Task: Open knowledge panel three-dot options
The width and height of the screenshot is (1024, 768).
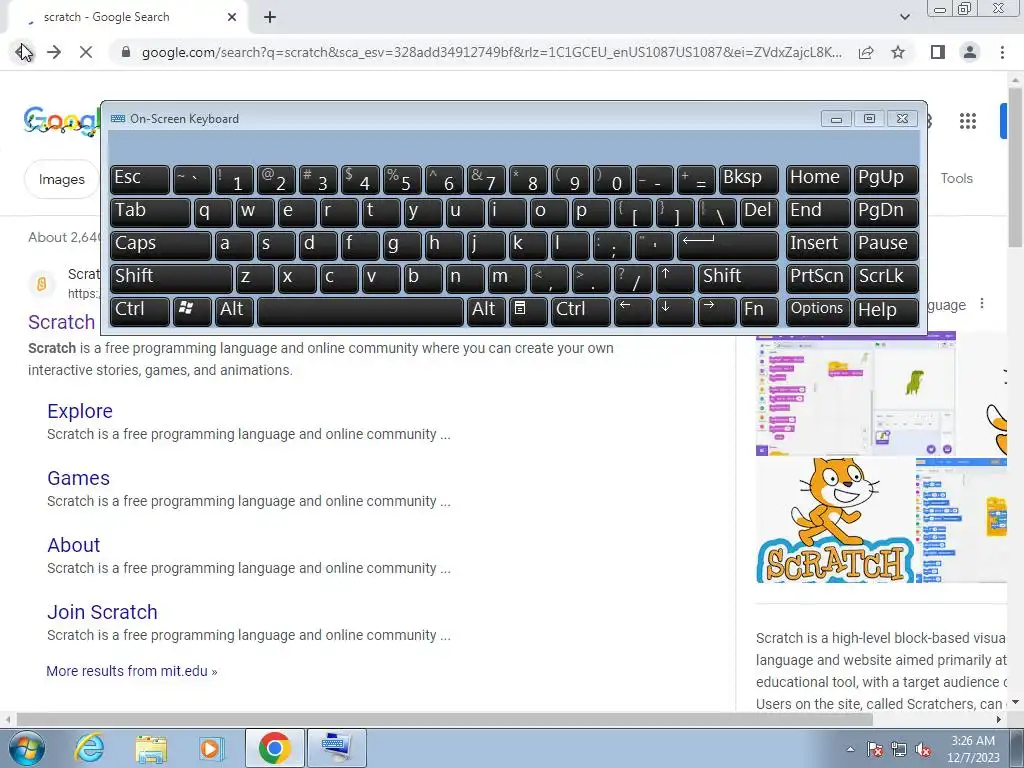Action: click(982, 304)
